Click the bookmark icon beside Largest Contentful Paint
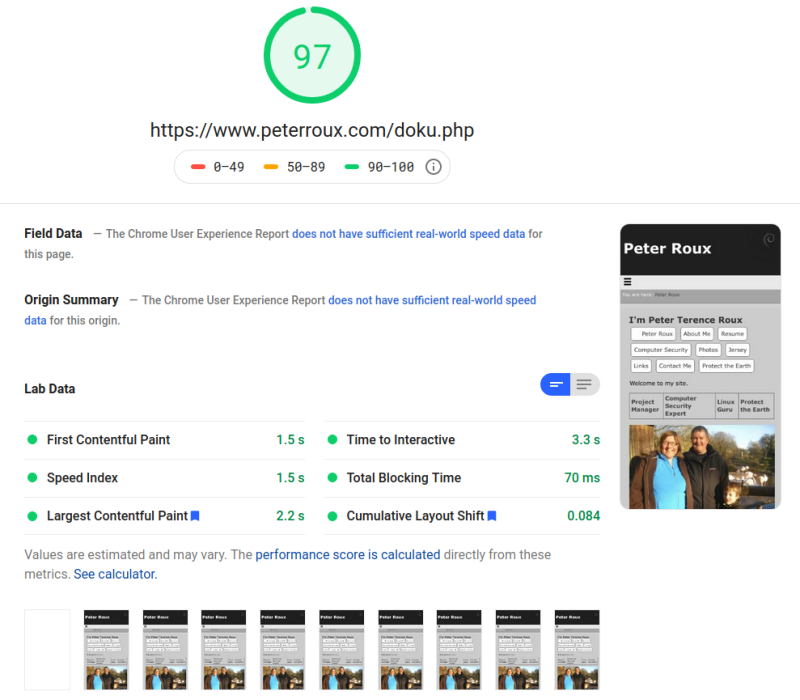 click(x=195, y=516)
